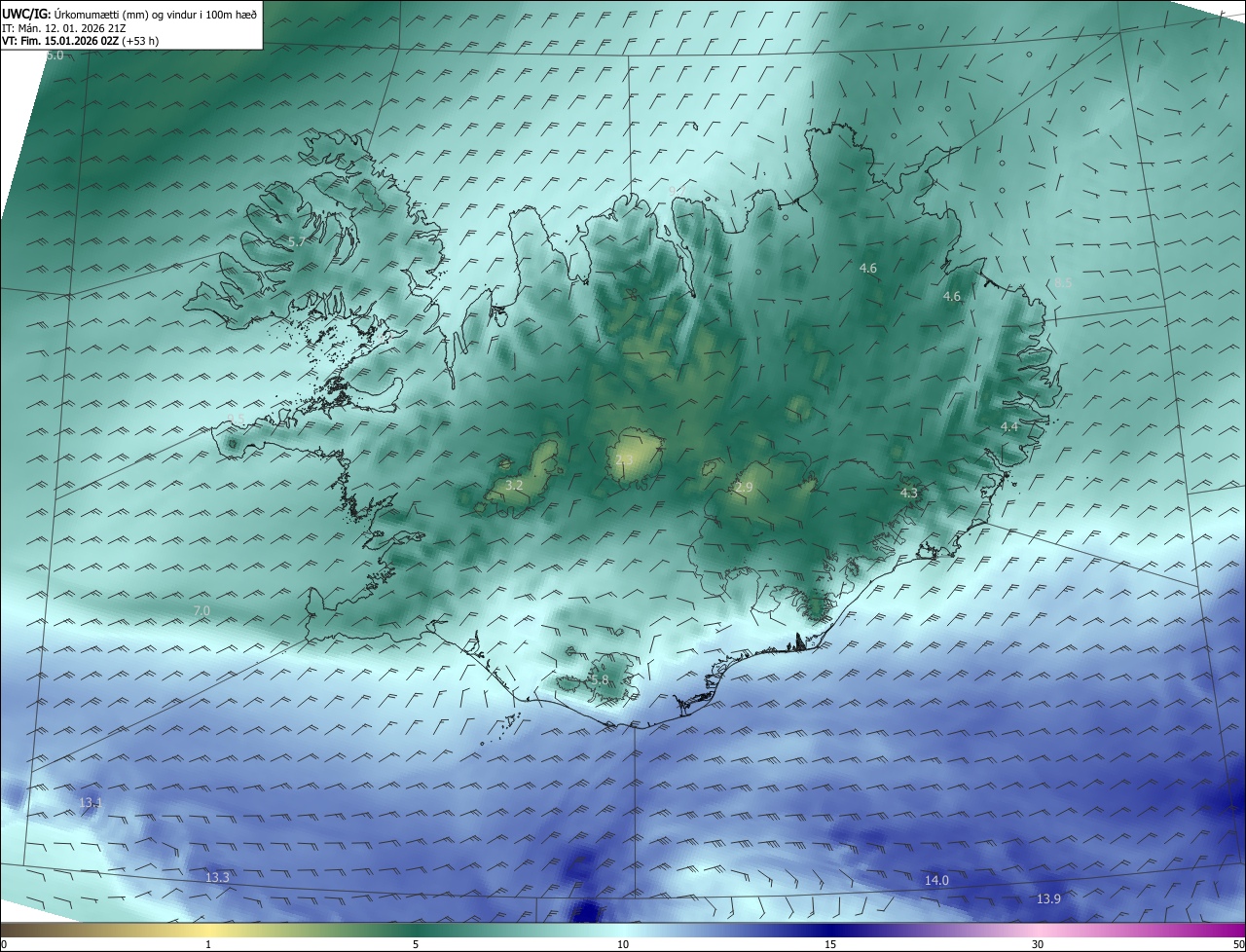
Task: Click the 50 tick on the color scale
Action: click(1238, 944)
